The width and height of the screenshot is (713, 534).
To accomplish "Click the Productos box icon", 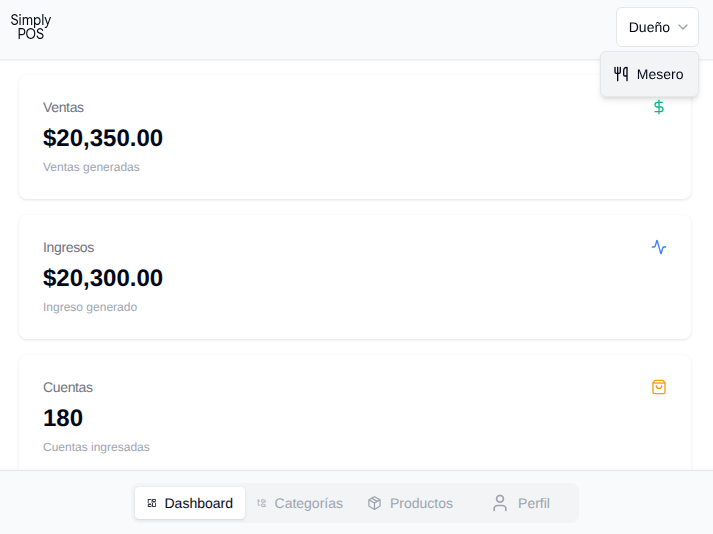I will click(x=375, y=503).
